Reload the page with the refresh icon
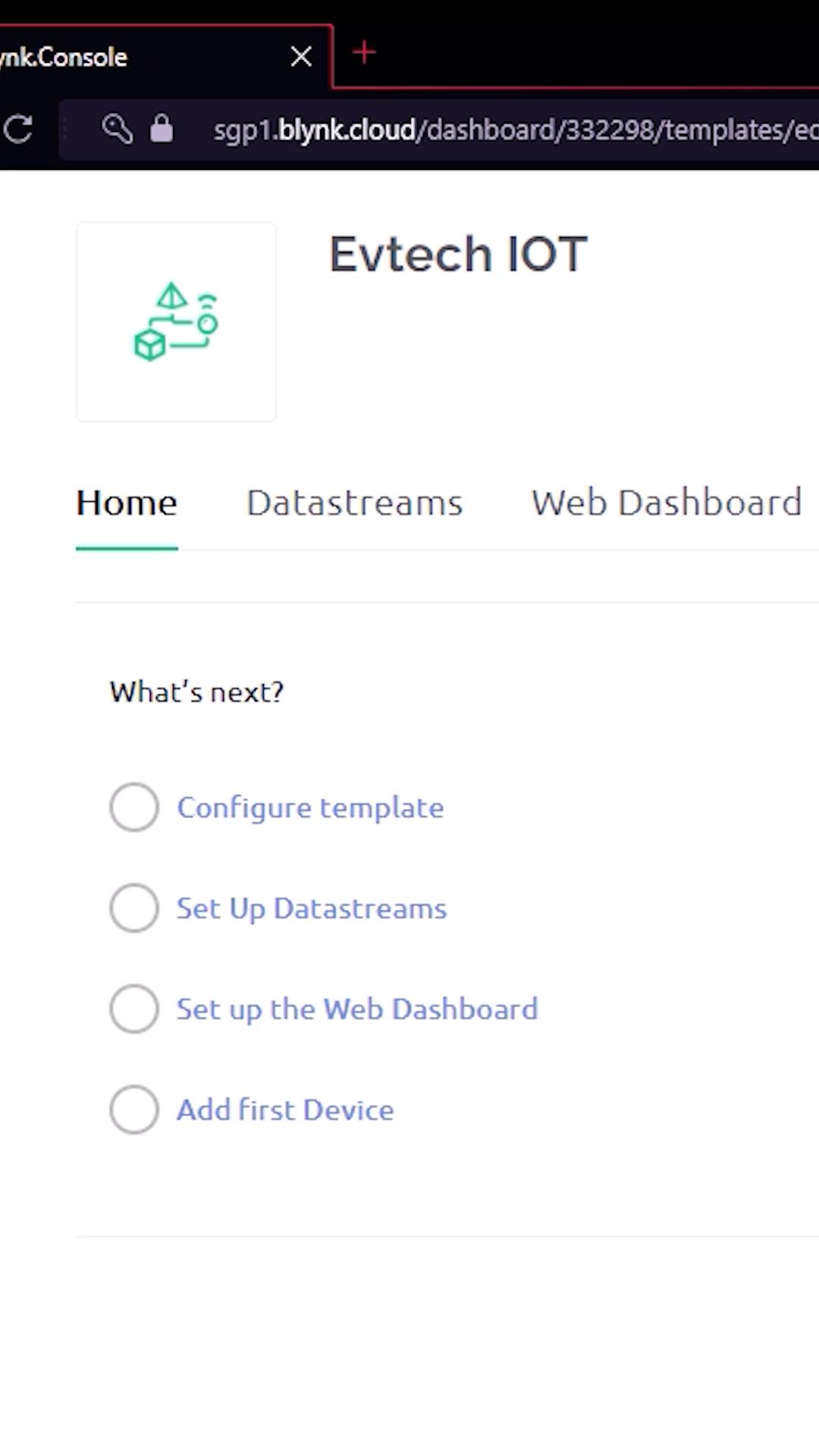The height and width of the screenshot is (1456, 819). 17,129
